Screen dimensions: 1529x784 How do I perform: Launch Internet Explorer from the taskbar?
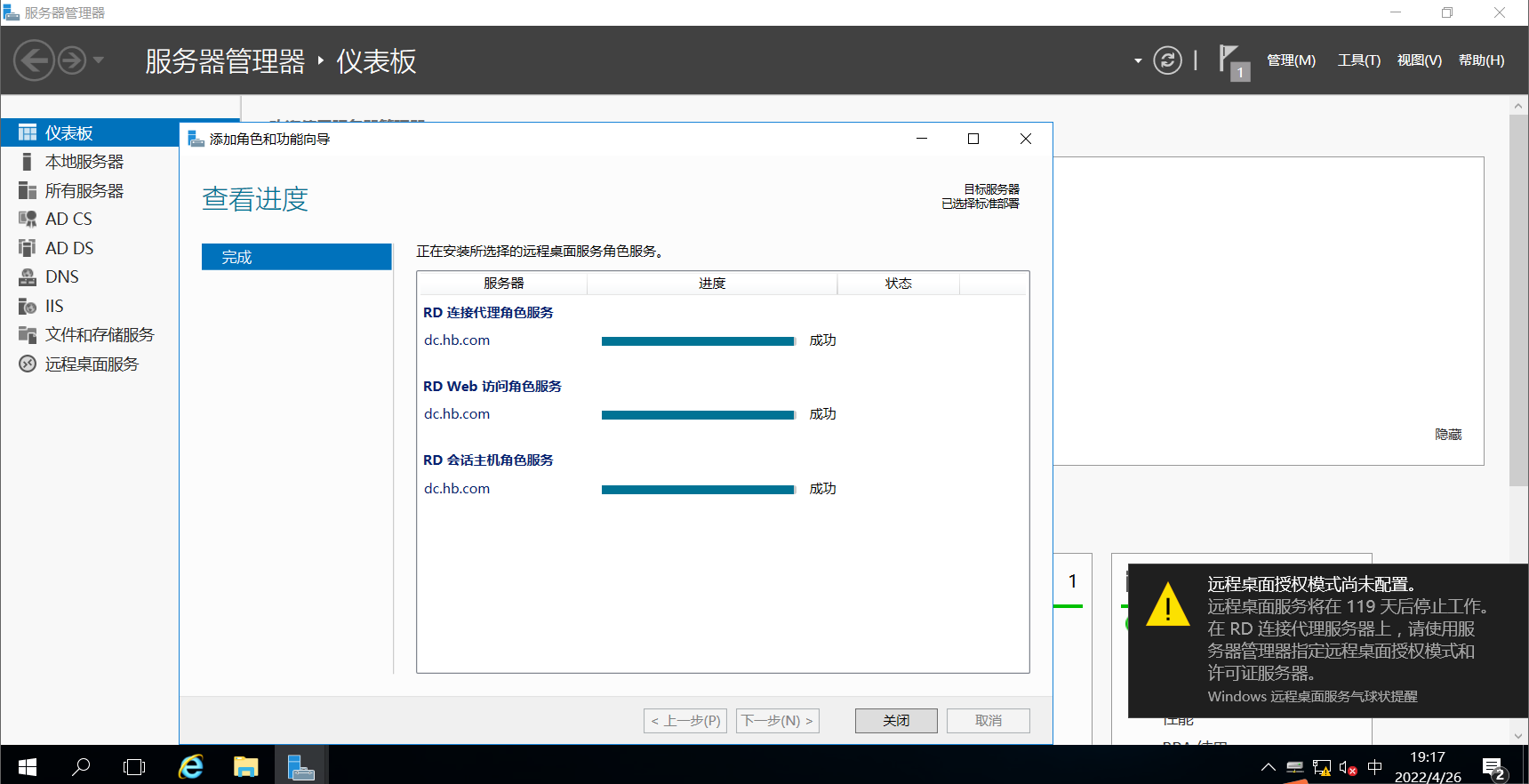point(191,766)
